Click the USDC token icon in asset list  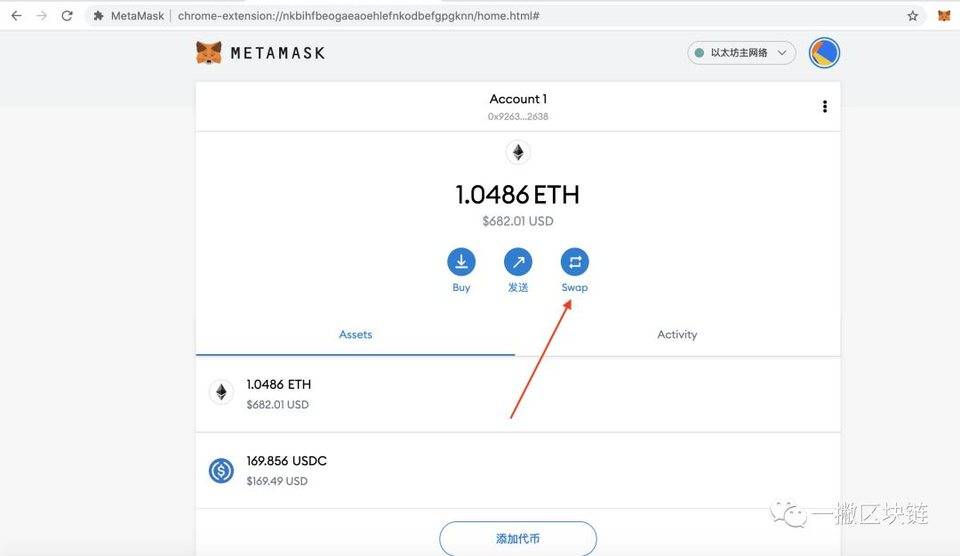click(x=221, y=471)
